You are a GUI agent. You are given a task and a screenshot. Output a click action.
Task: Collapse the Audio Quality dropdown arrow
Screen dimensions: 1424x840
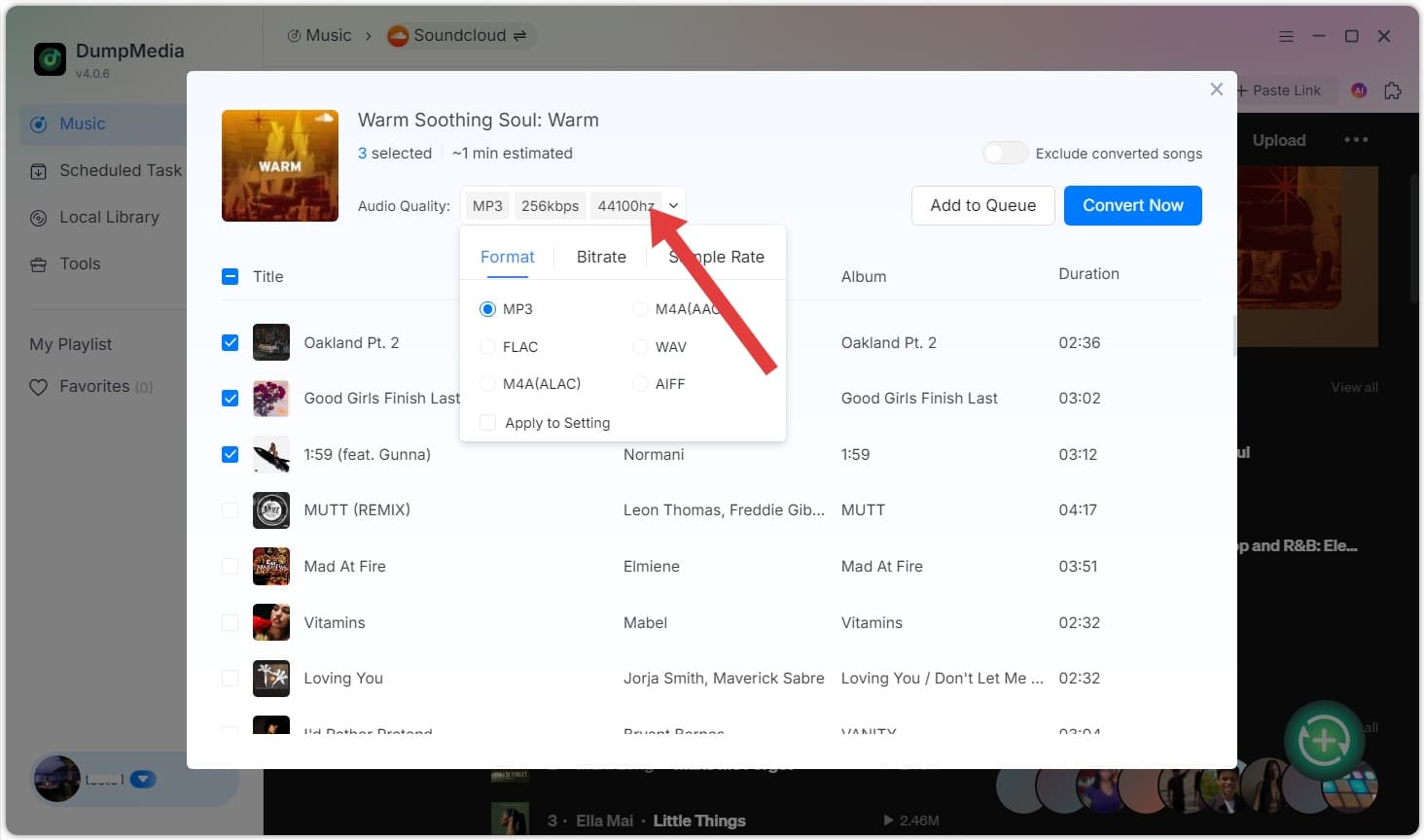[673, 205]
